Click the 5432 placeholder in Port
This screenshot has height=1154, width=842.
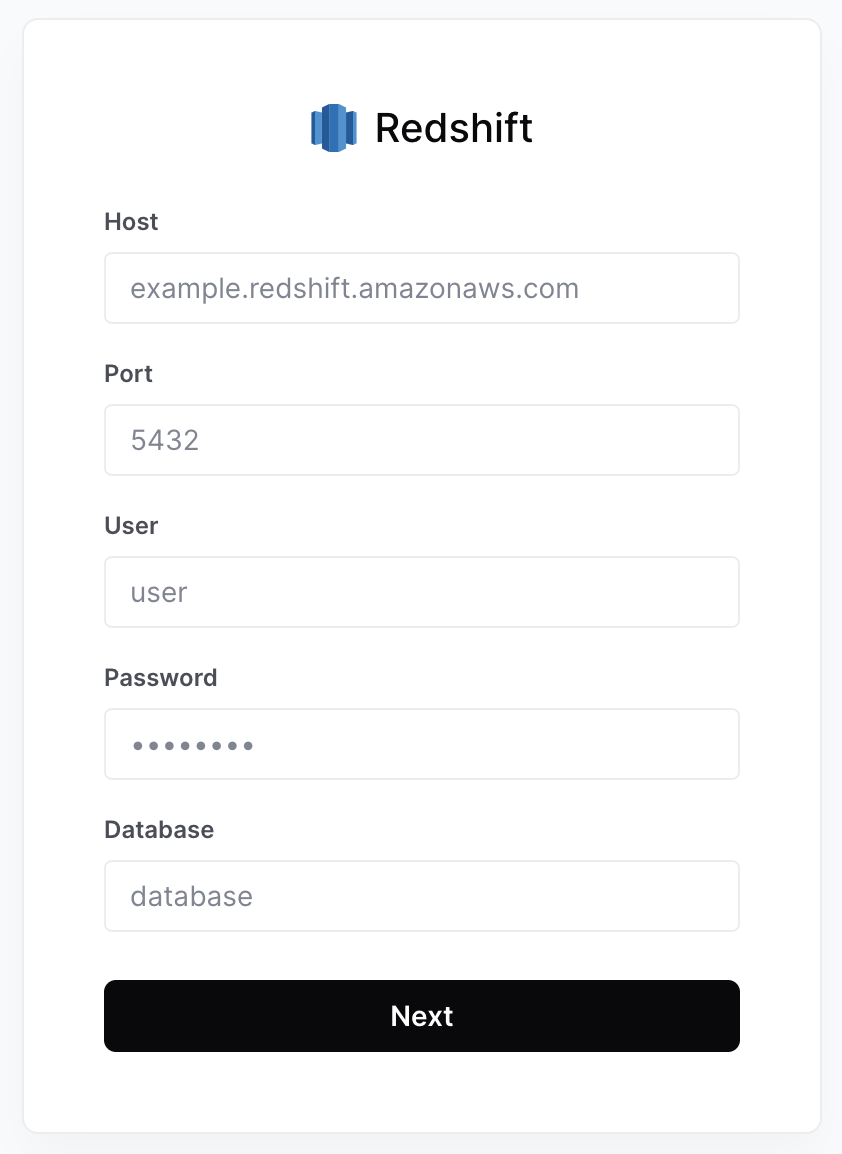(165, 441)
